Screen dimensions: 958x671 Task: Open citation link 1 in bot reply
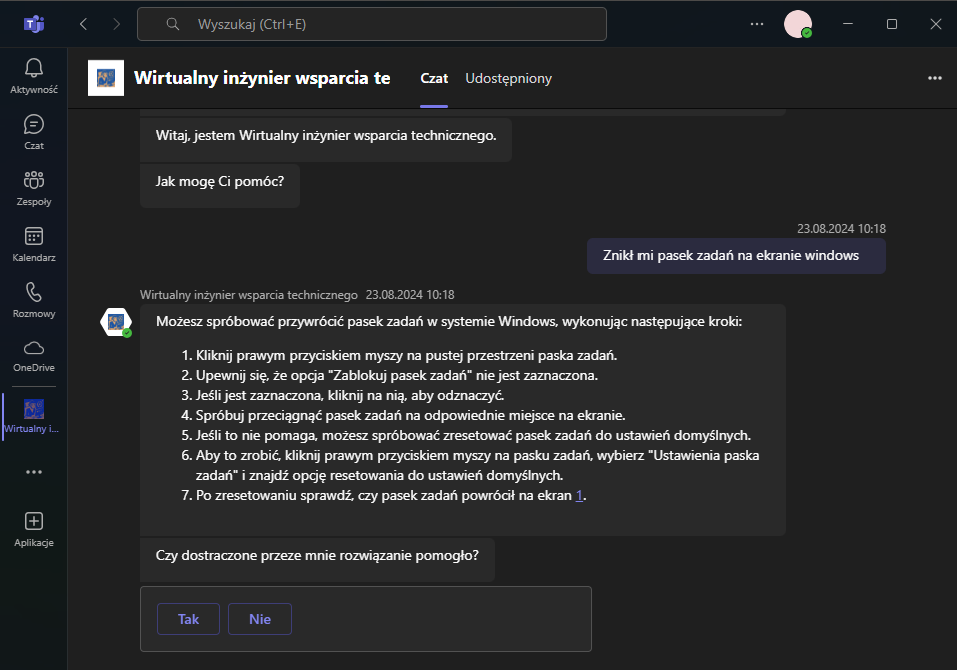tap(579, 496)
